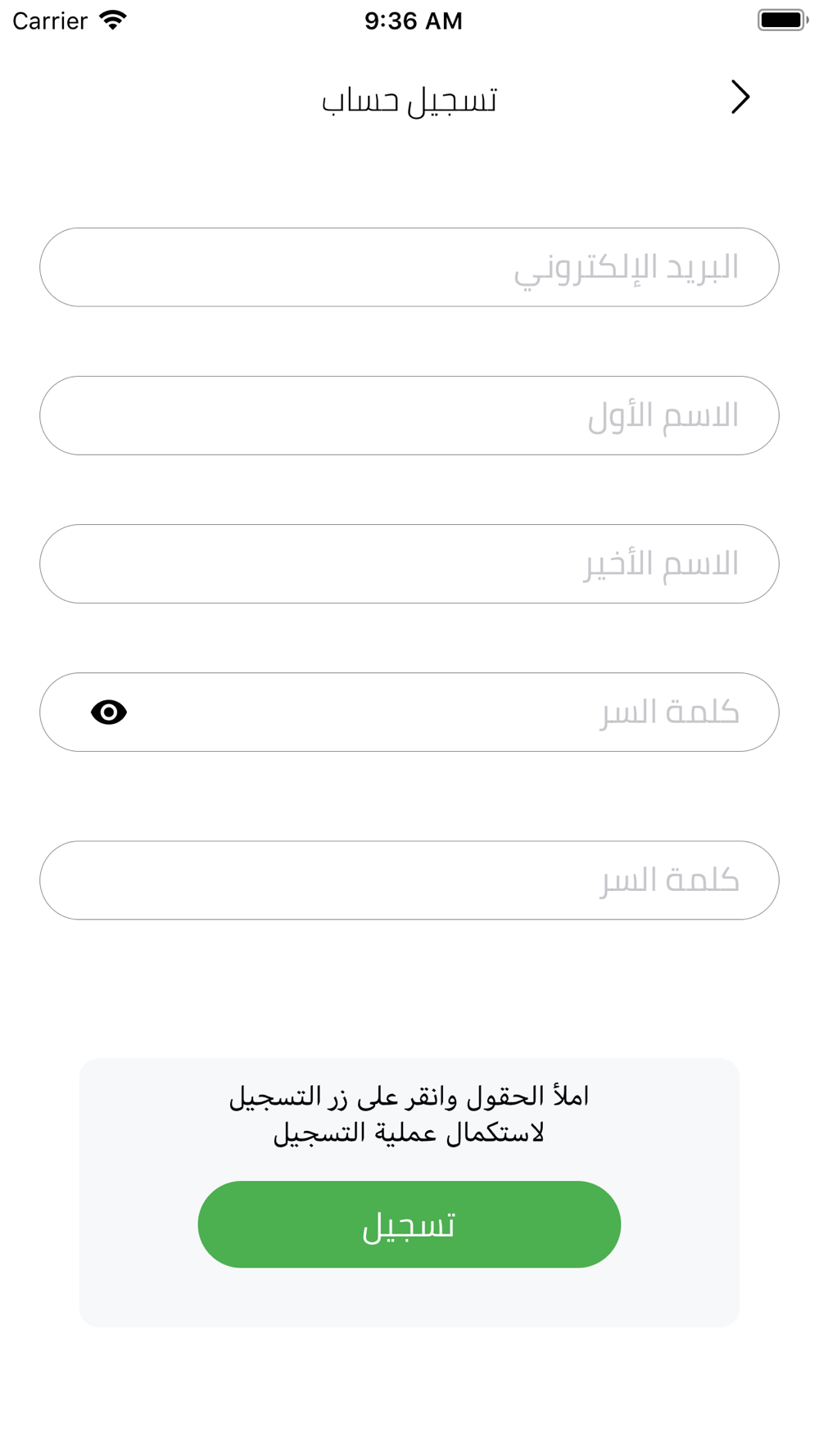Click the الاسم الأخير placeholder text
This screenshot has width=819, height=1456.
click(662, 564)
